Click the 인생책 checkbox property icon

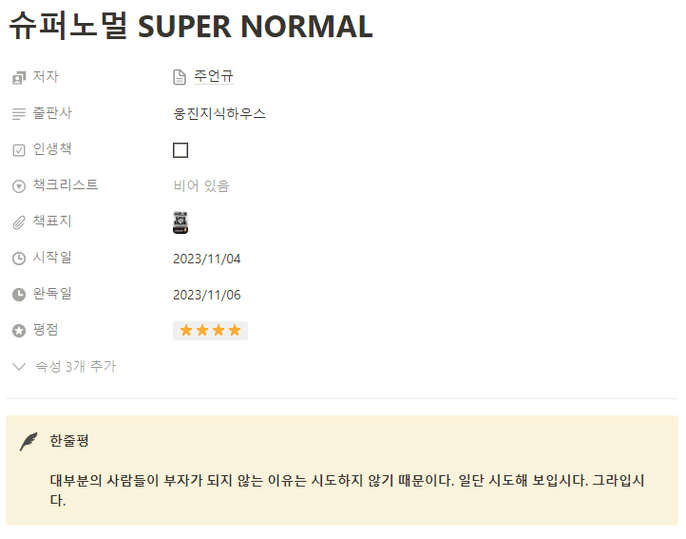[19, 150]
